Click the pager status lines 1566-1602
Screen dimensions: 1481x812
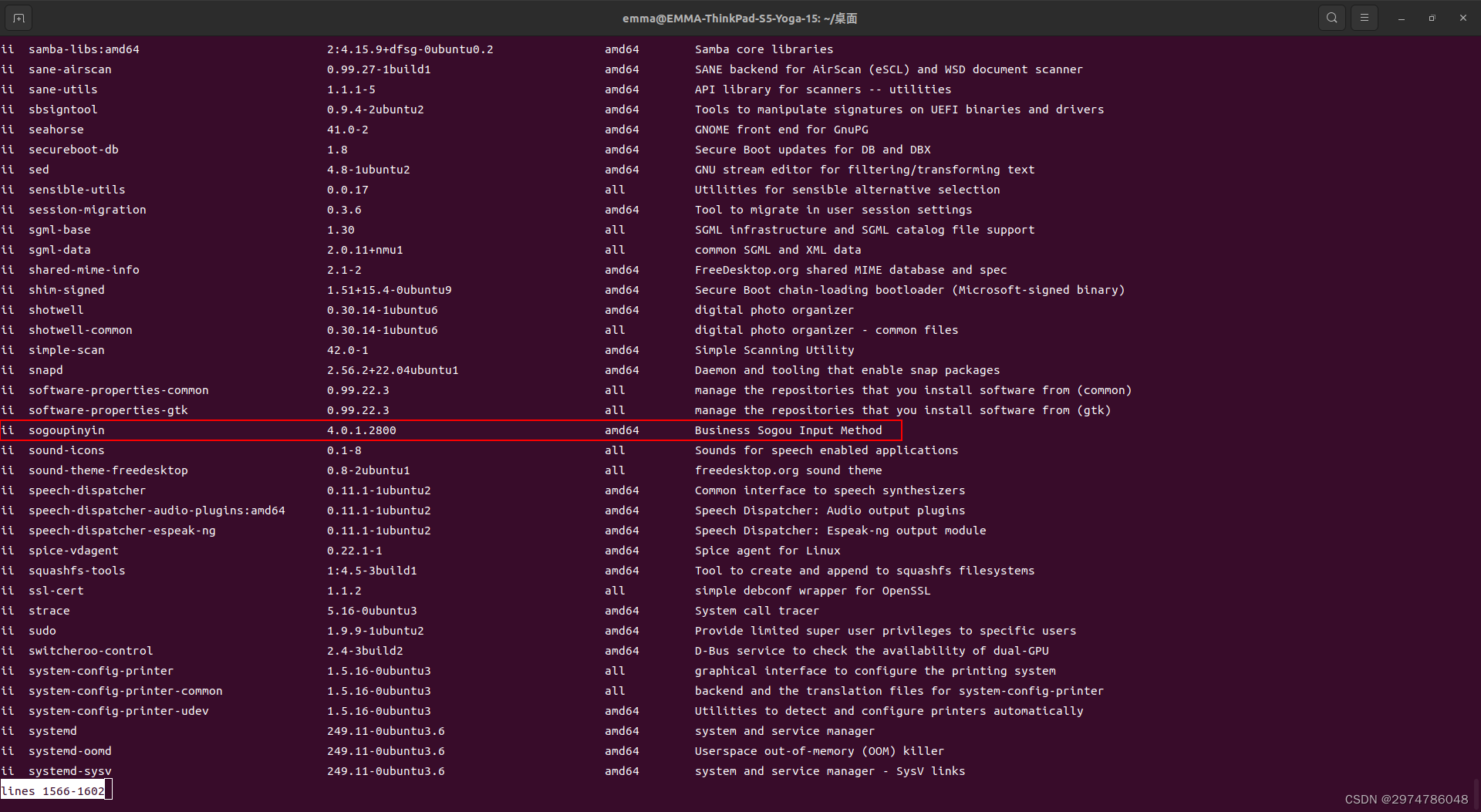coord(52,791)
